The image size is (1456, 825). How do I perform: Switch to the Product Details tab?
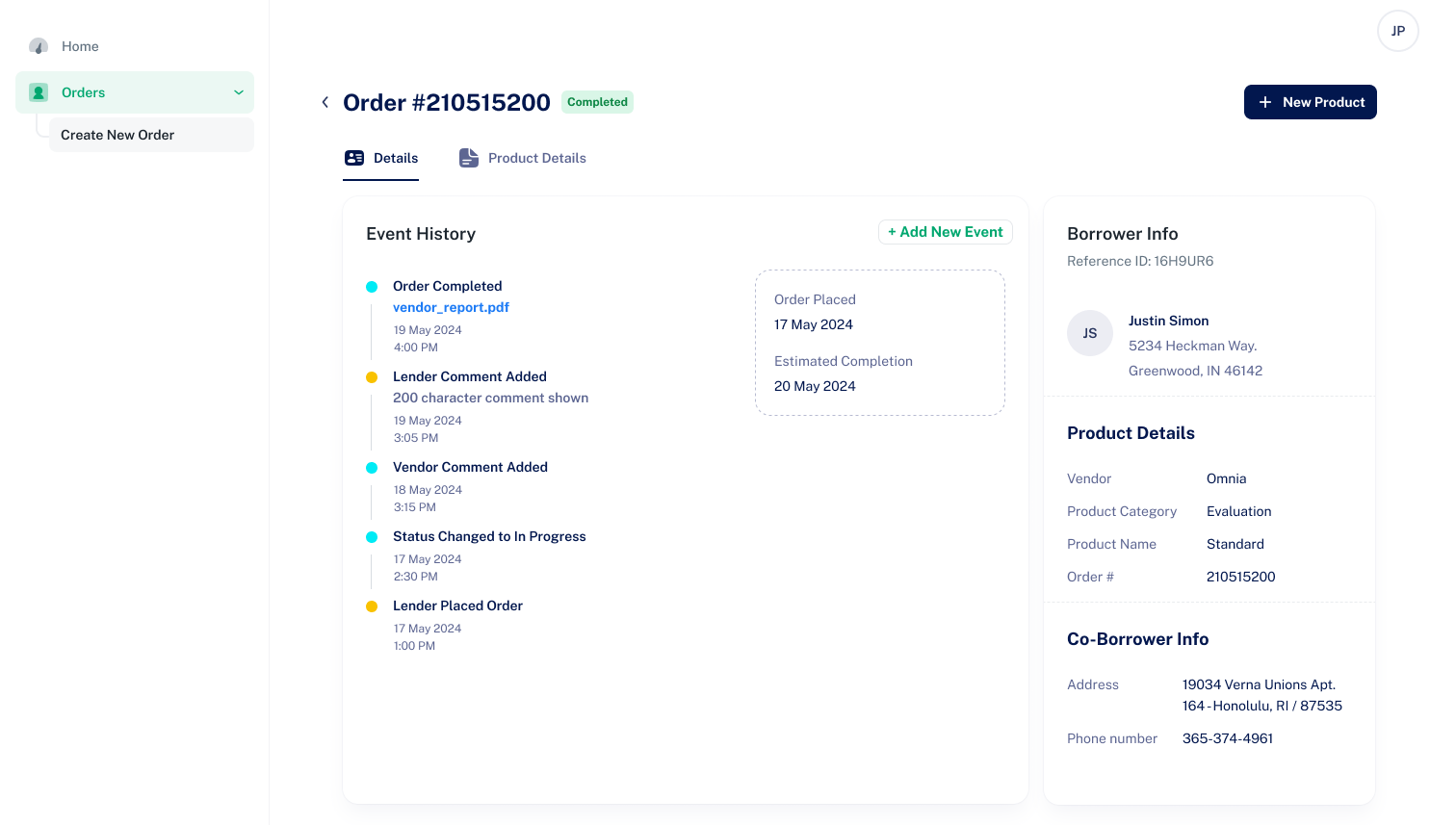(x=537, y=157)
